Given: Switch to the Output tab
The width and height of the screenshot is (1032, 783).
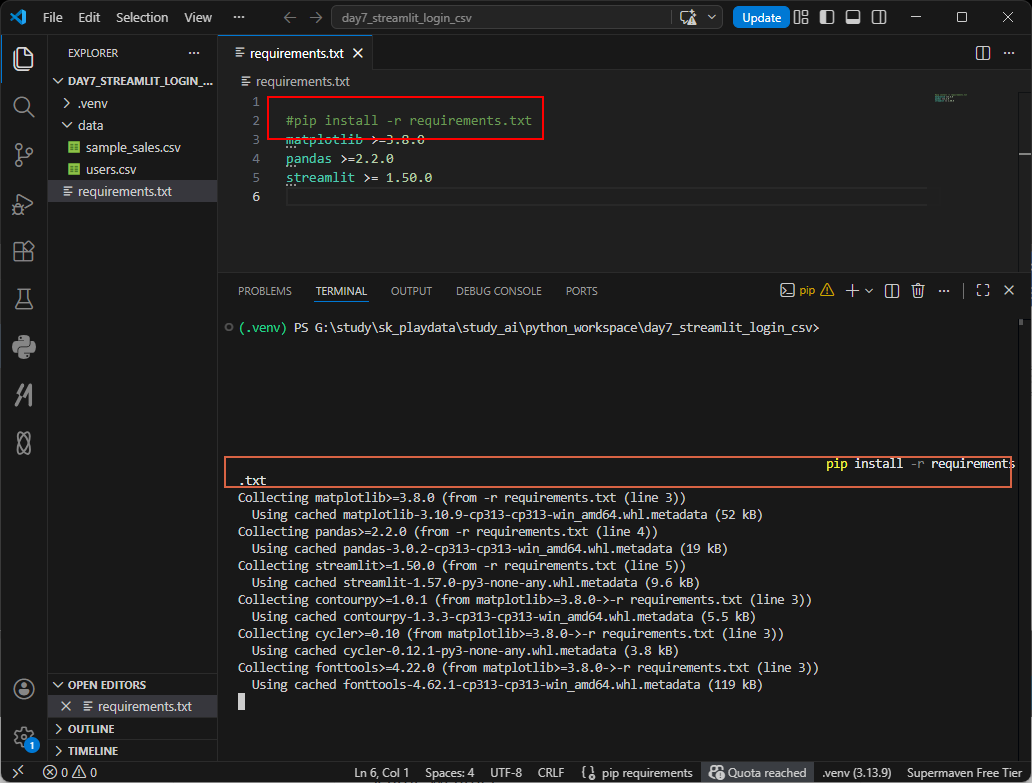Looking at the screenshot, I should click(411, 291).
